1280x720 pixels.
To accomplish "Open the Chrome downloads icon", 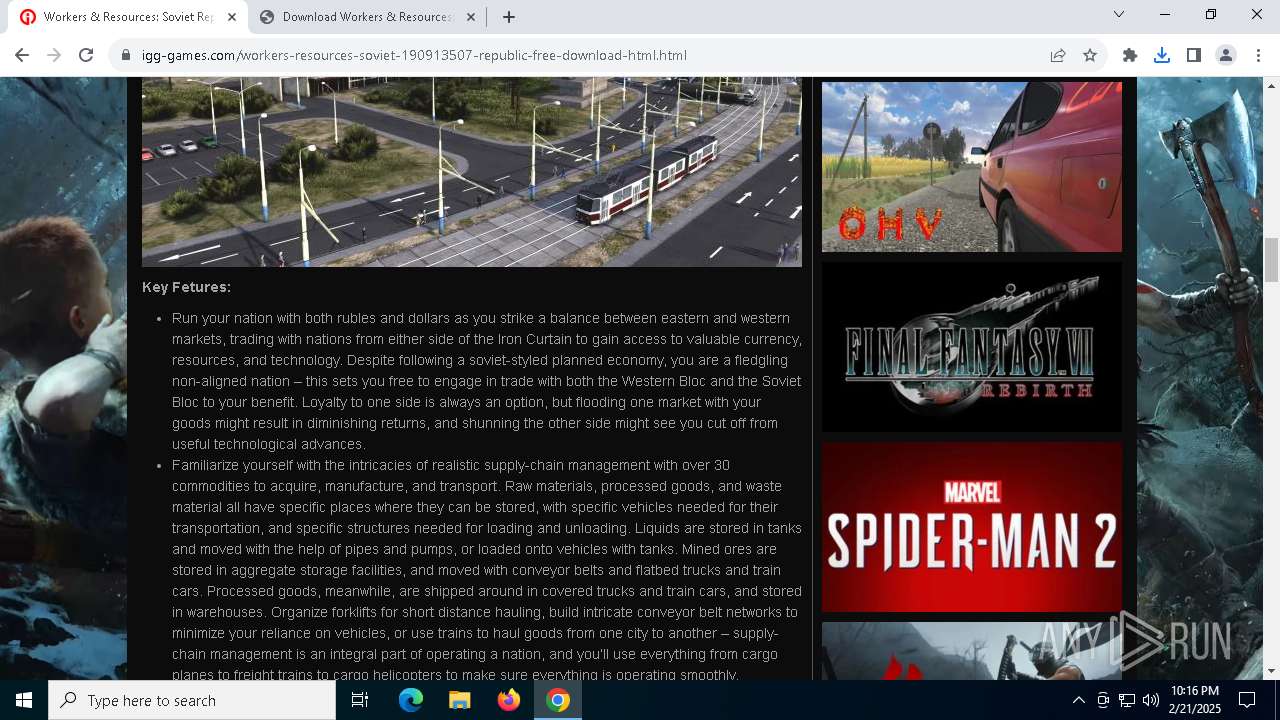I will [1162, 55].
